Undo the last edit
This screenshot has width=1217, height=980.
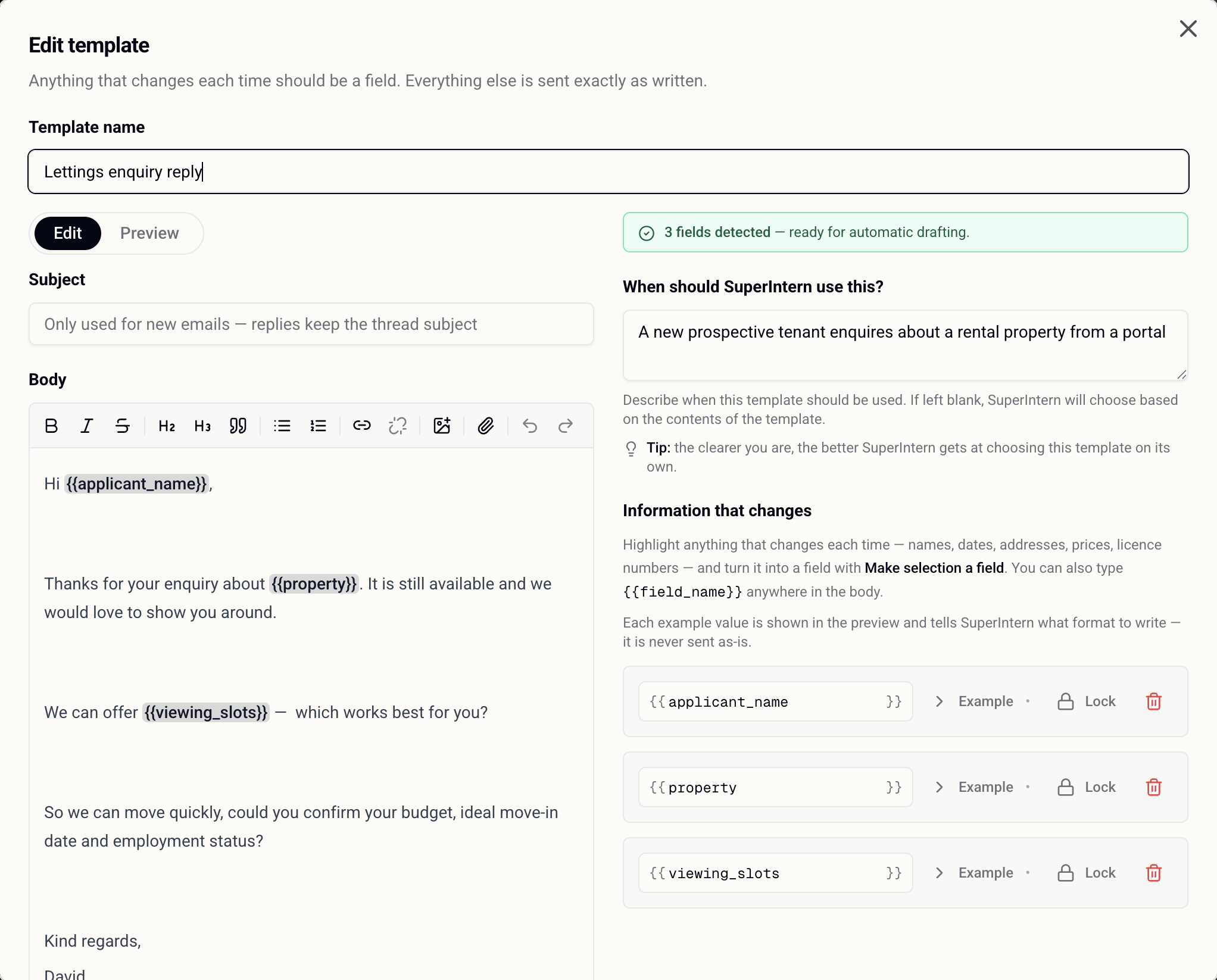[x=530, y=426]
